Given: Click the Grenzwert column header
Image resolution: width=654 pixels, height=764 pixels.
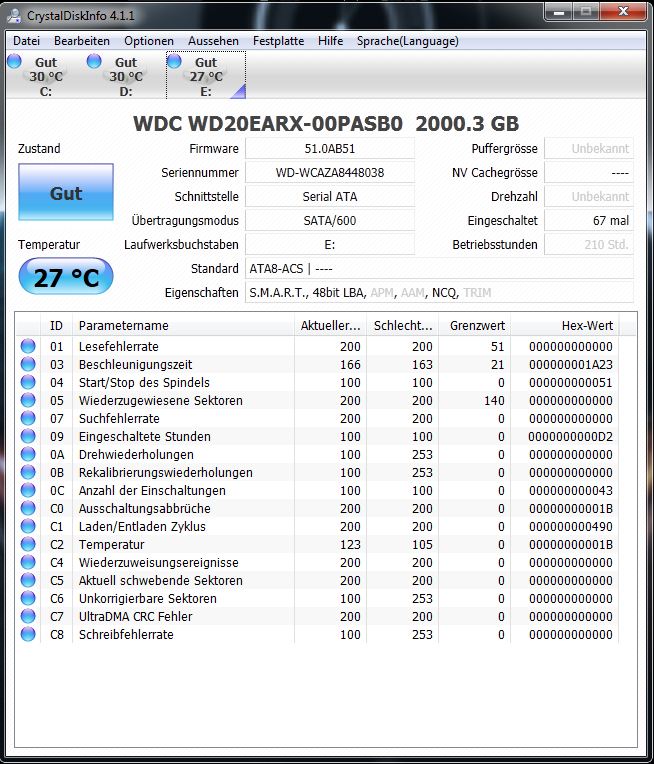Looking at the screenshot, I should (475, 325).
